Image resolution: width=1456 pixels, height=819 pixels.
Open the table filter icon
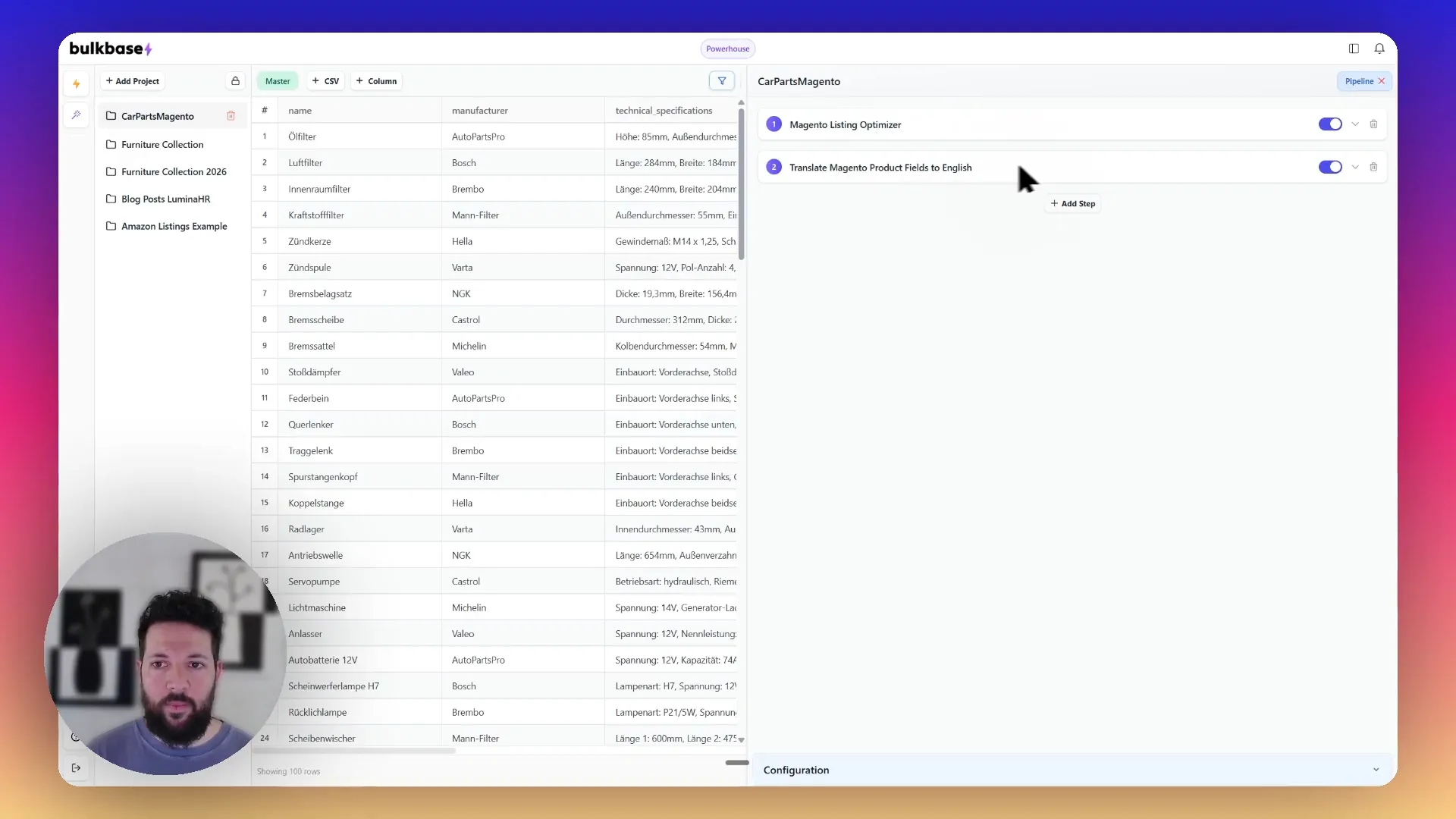click(x=722, y=80)
